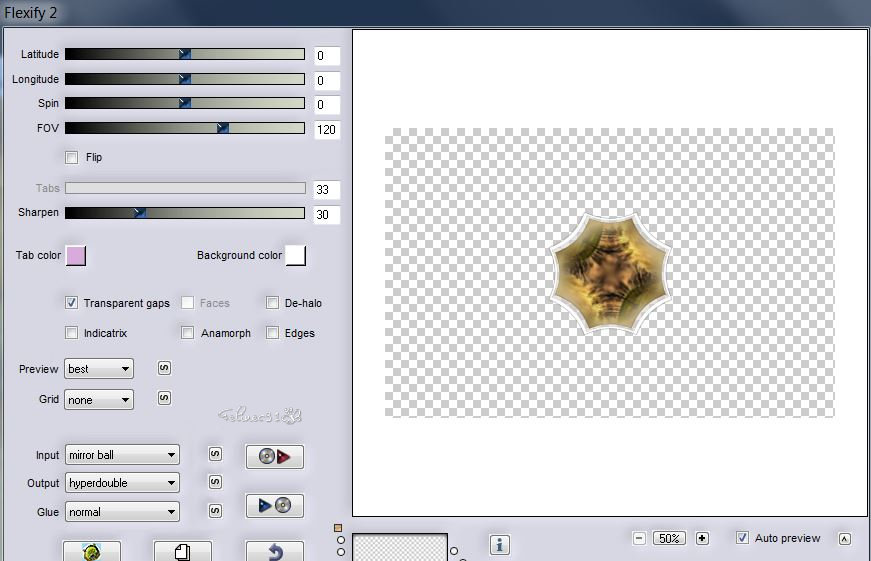Image resolution: width=871 pixels, height=561 pixels.
Task: Click the FOV value field
Action: pyautogui.click(x=327, y=129)
